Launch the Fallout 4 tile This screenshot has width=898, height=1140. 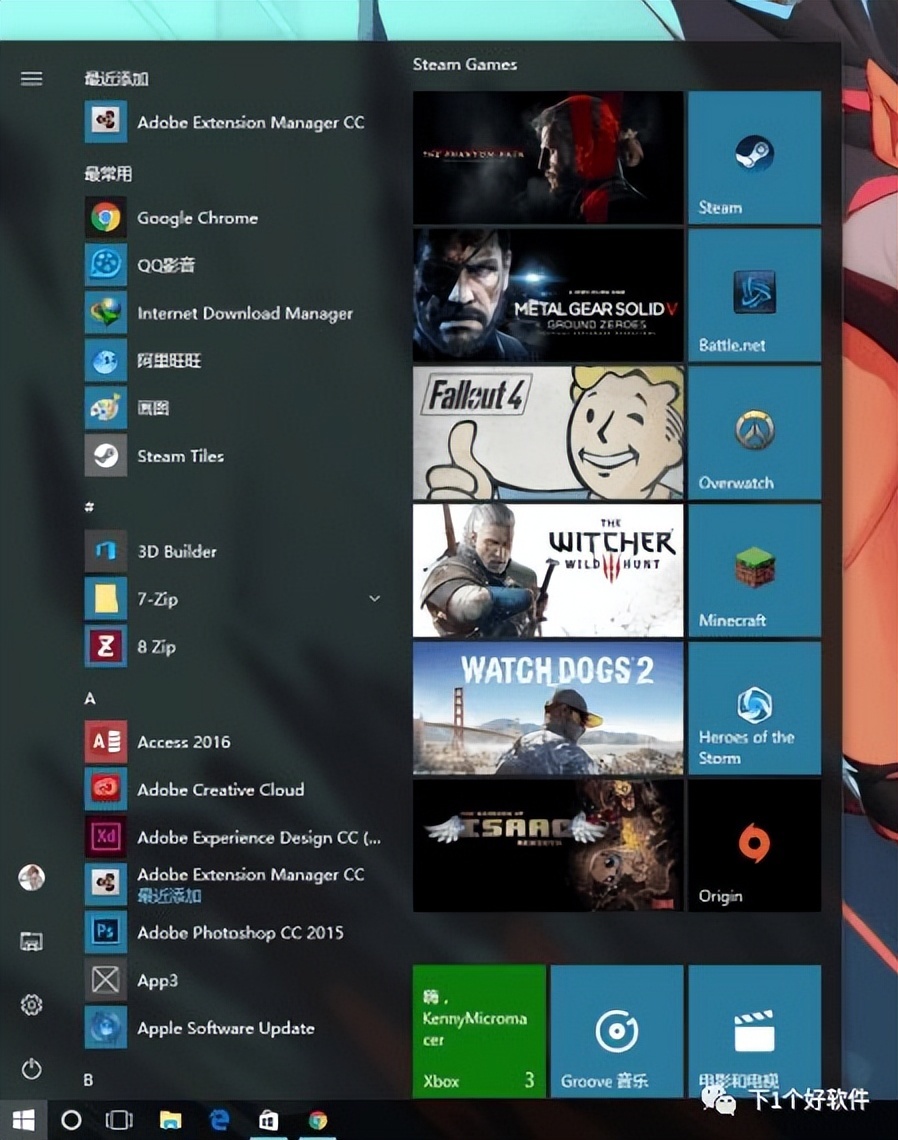[x=548, y=433]
